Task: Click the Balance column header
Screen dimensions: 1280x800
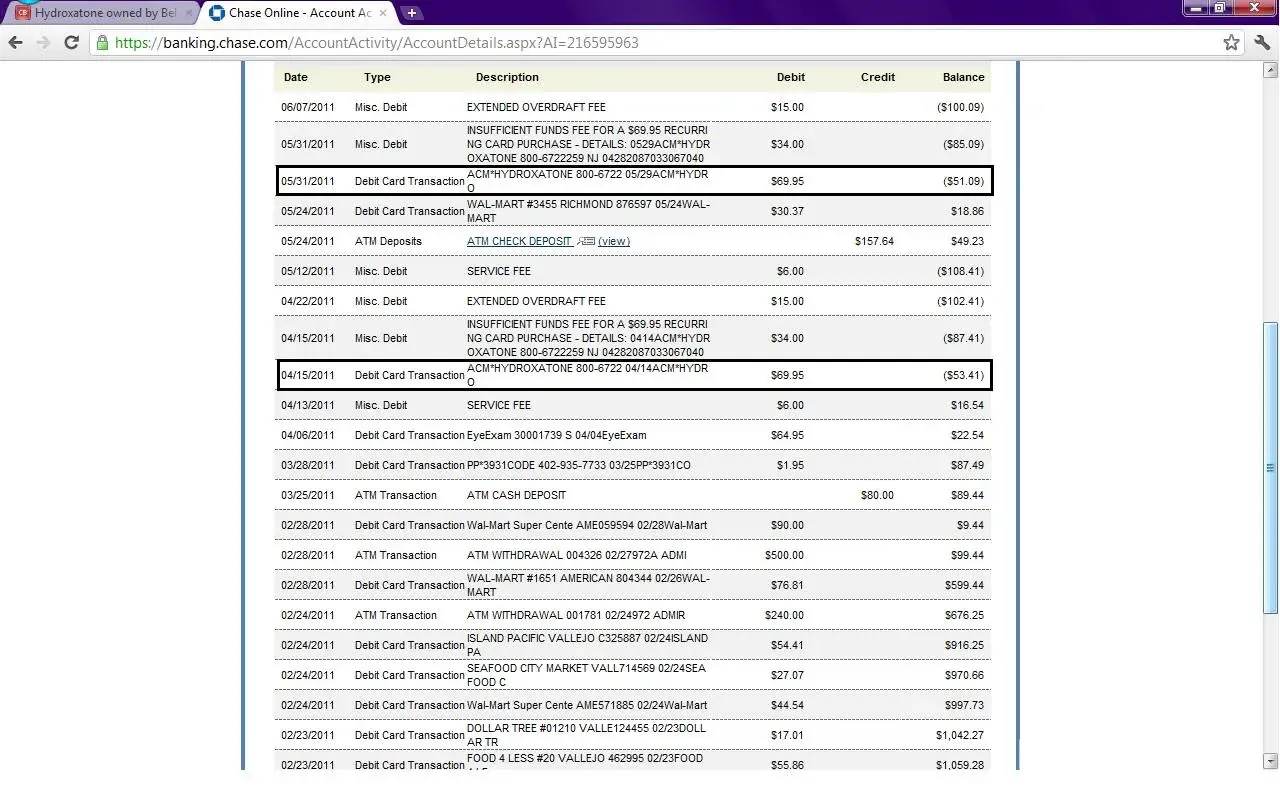Action: (963, 77)
